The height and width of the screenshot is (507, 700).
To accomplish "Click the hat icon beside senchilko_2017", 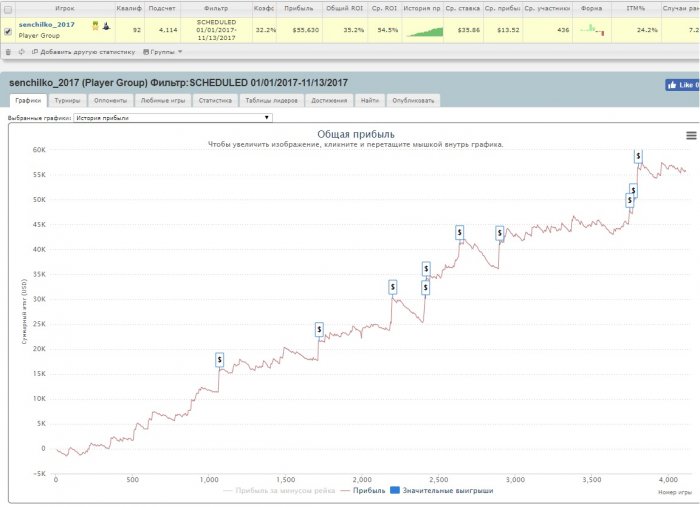I will [x=106, y=25].
